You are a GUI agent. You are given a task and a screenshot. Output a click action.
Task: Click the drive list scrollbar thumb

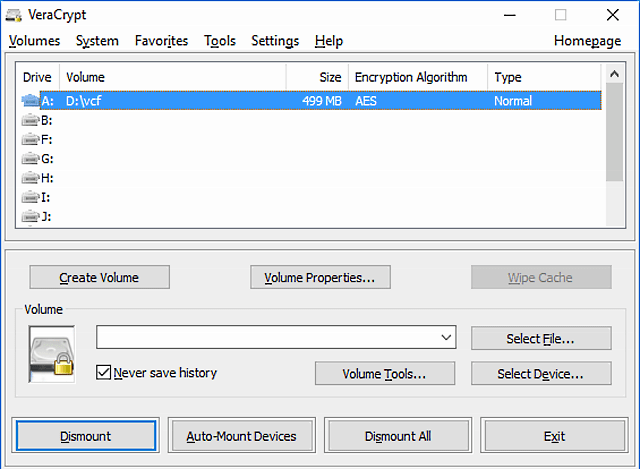point(614,132)
